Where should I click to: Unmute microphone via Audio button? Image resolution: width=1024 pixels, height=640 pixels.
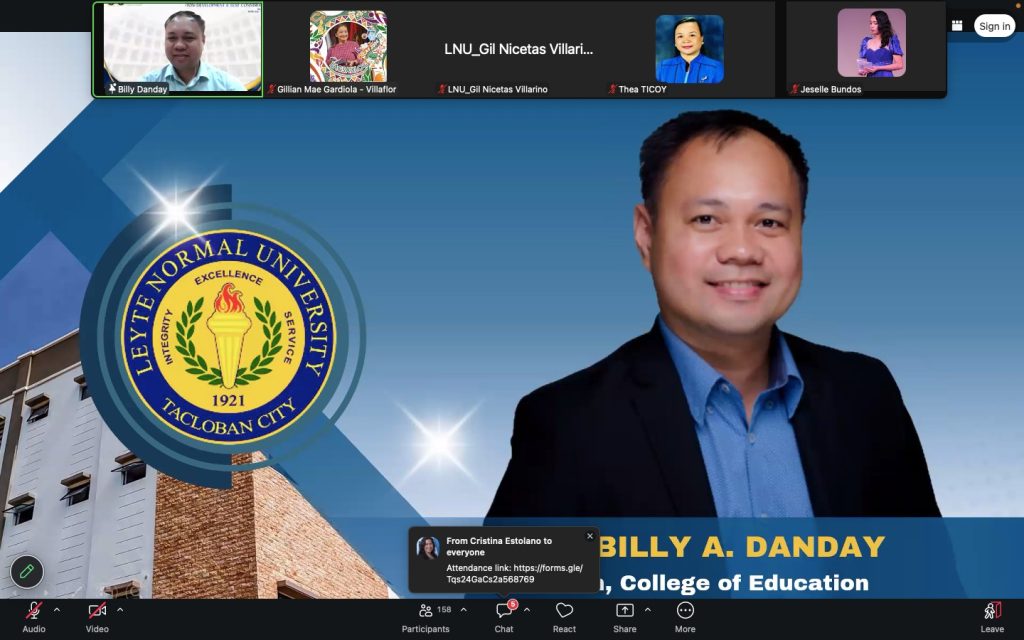click(x=34, y=617)
